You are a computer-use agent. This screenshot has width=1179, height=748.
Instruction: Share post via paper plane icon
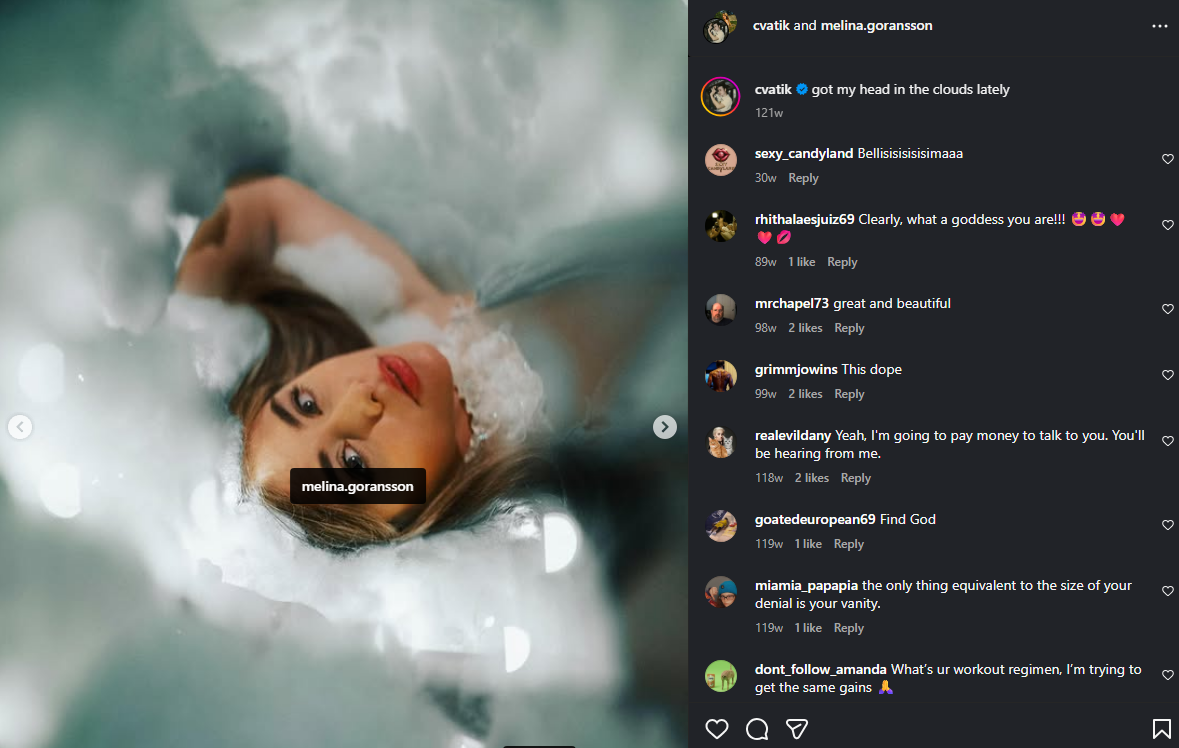pyautogui.click(x=797, y=728)
